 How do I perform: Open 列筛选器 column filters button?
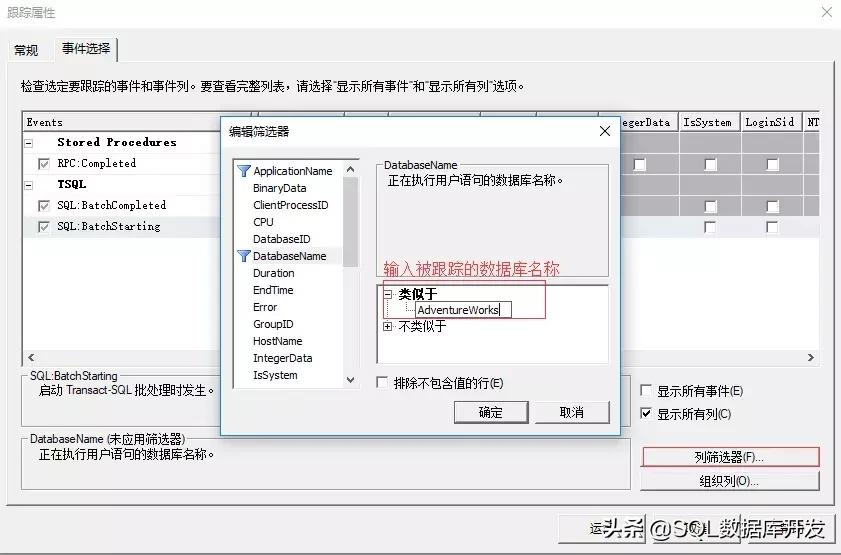[x=730, y=457]
